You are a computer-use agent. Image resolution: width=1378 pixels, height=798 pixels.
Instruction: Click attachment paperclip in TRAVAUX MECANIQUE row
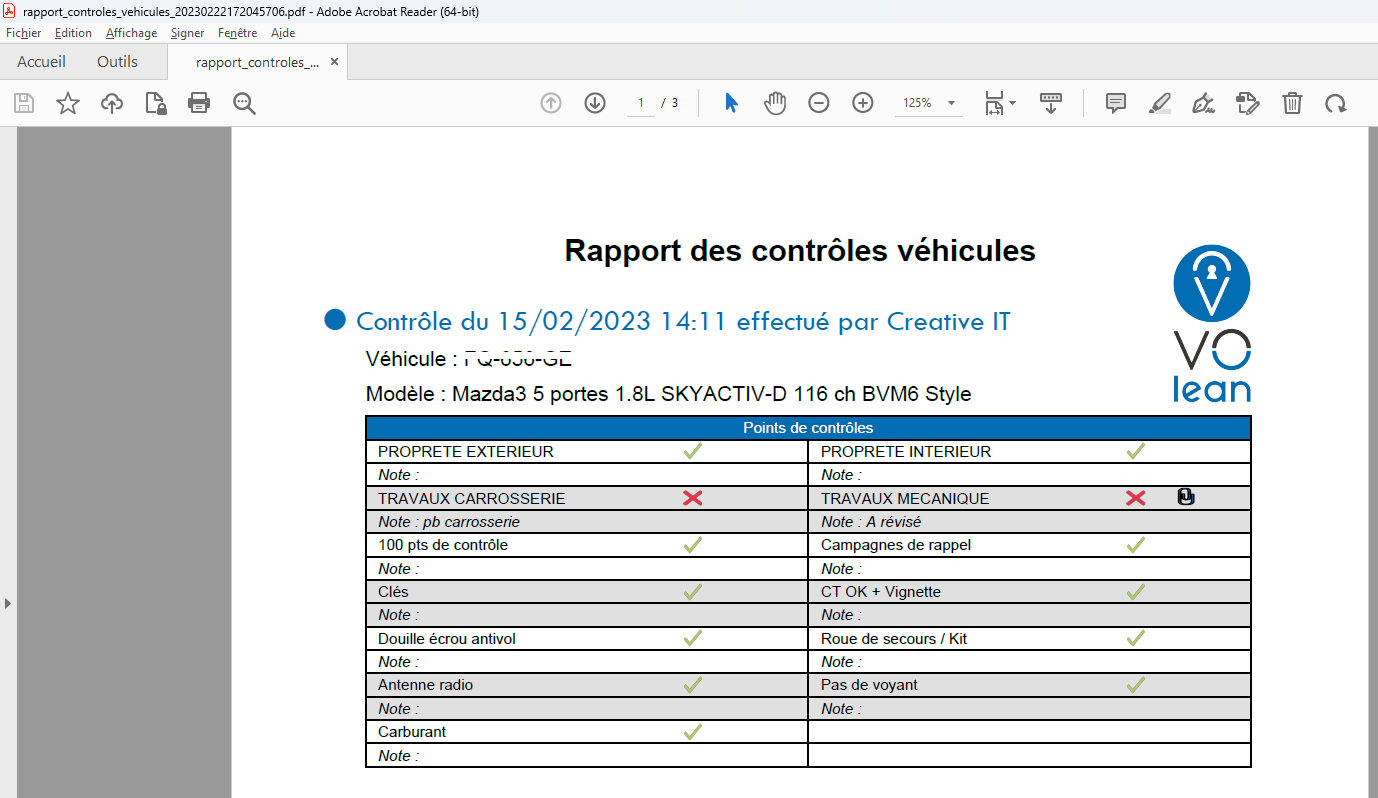1186,497
